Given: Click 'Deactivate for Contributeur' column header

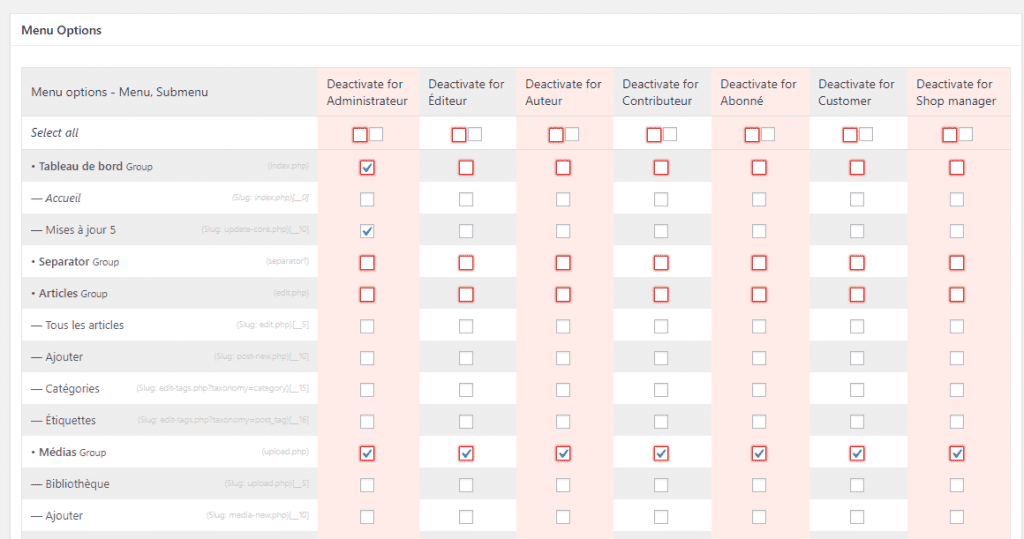Looking at the screenshot, I should [660, 92].
